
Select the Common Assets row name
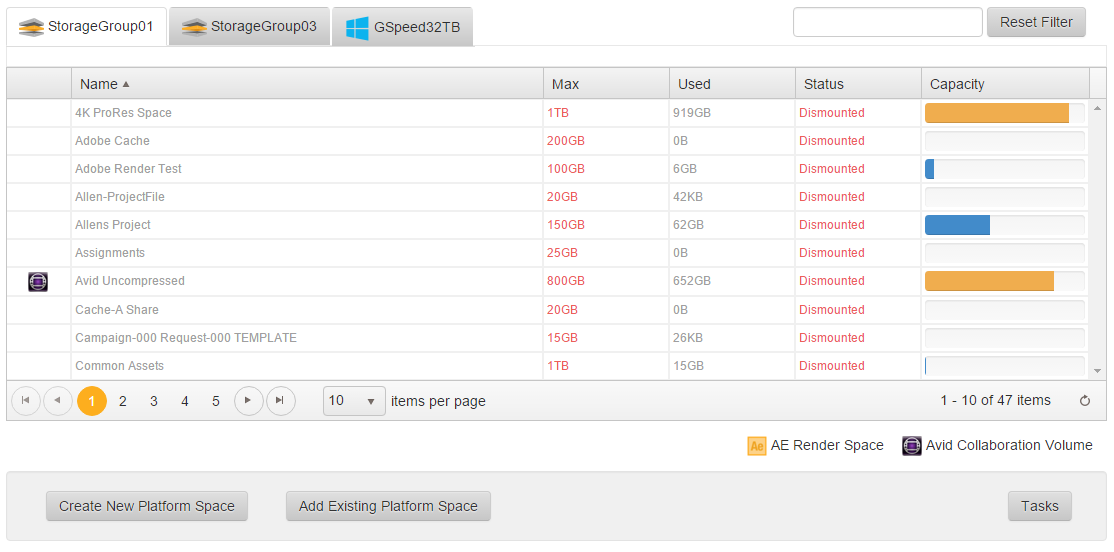click(x=119, y=366)
